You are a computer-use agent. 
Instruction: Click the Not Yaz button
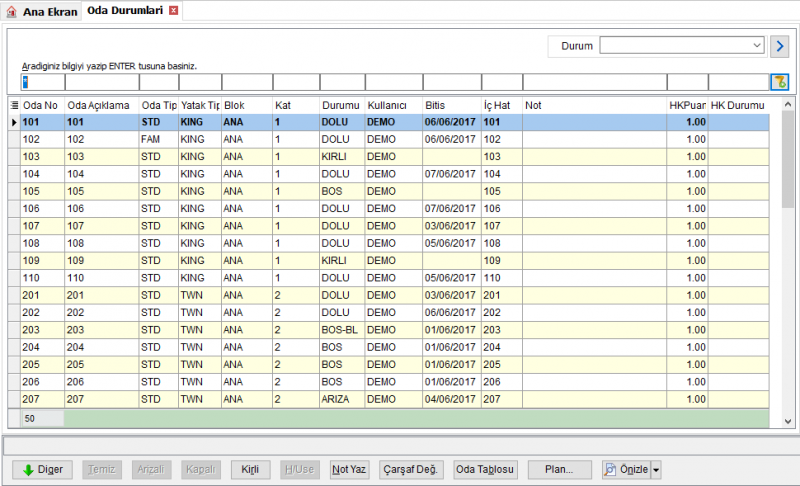[x=349, y=470]
